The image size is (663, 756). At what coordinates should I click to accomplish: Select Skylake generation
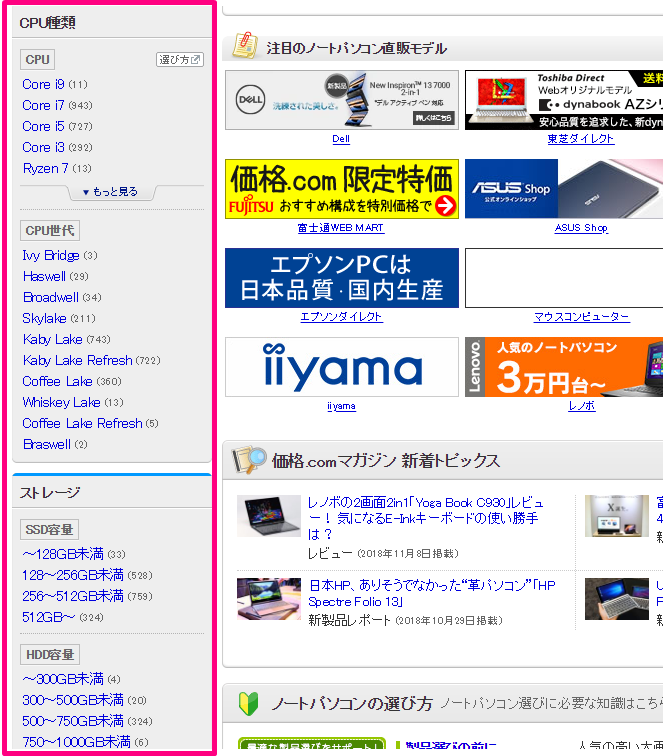click(x=44, y=318)
